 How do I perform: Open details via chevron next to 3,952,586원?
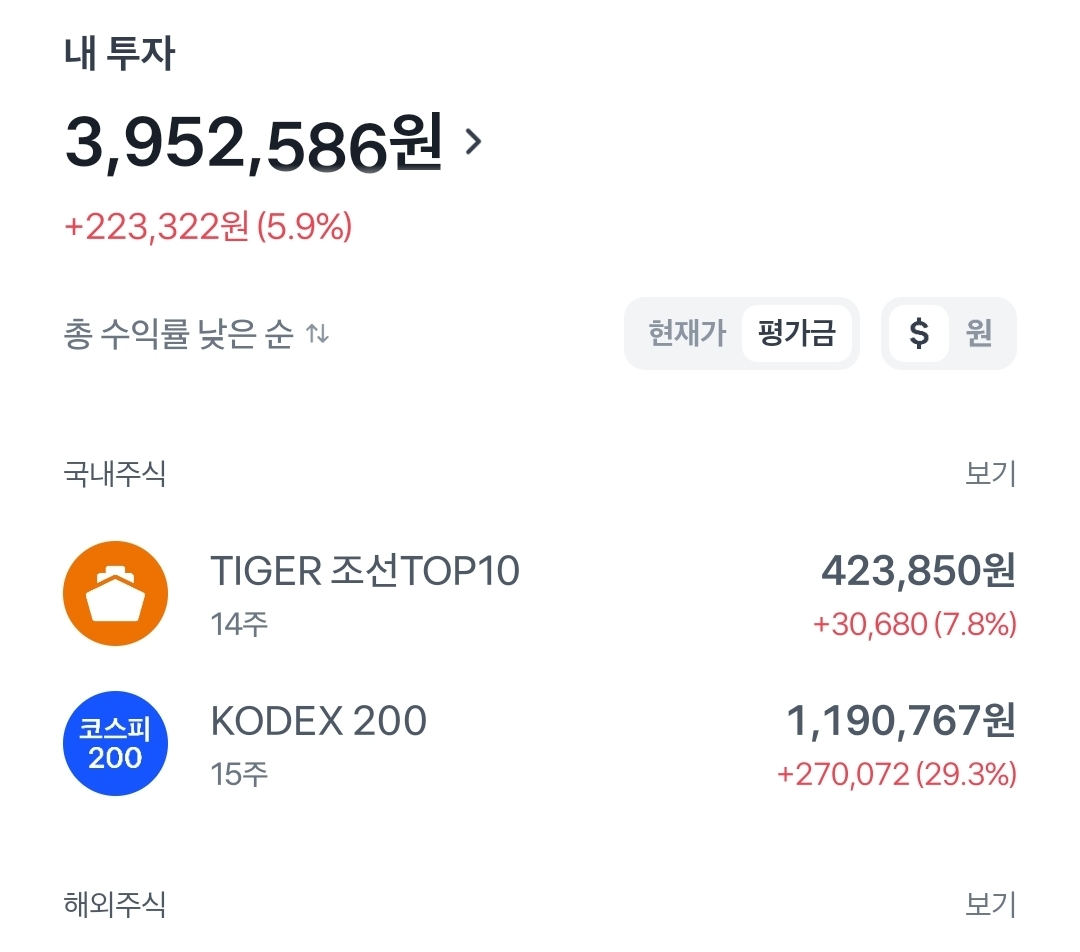(474, 142)
